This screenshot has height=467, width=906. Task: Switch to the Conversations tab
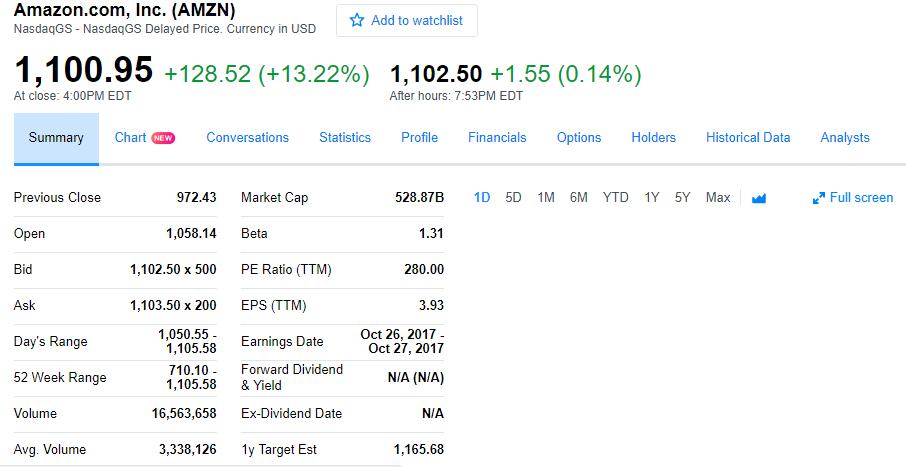coord(247,138)
